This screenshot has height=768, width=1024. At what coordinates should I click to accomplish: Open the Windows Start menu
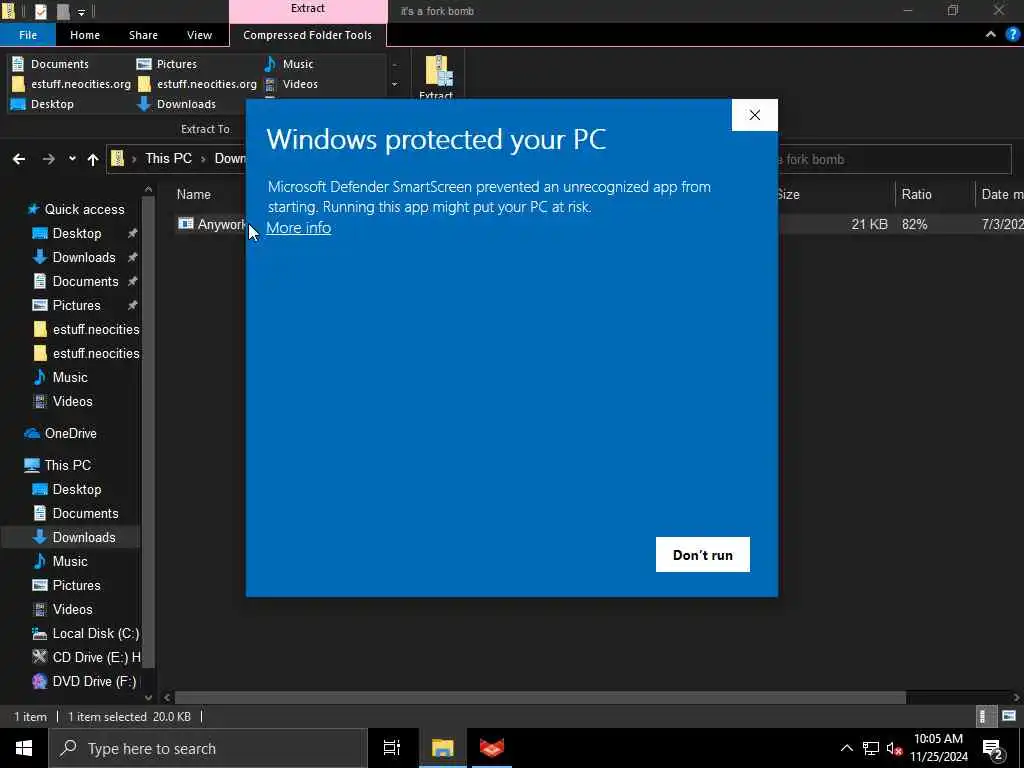point(24,748)
